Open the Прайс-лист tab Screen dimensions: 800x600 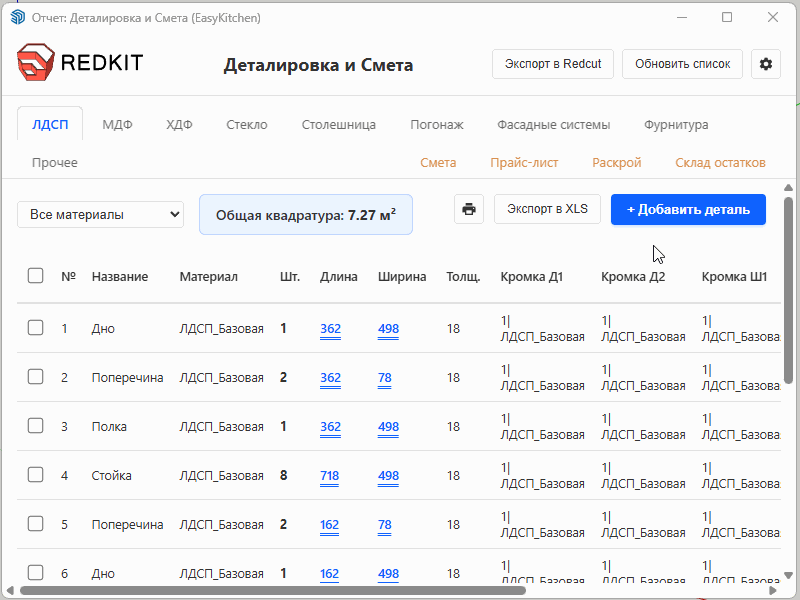pyautogui.click(x=524, y=163)
